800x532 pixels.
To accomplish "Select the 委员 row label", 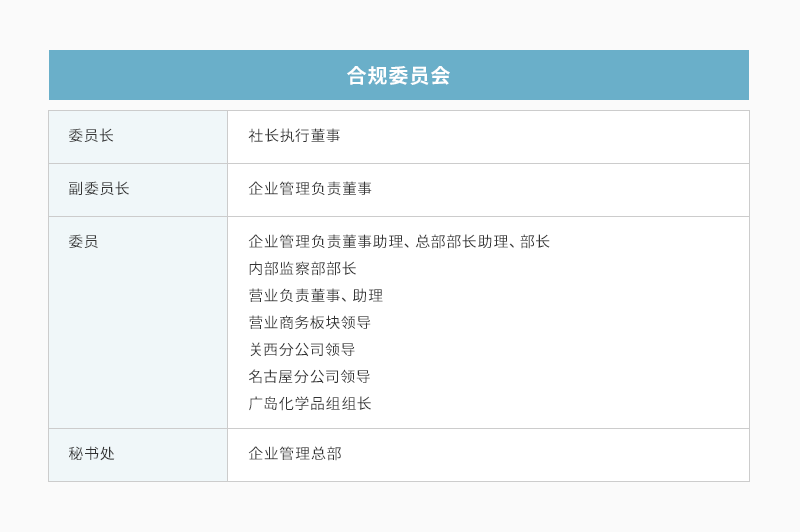I will [x=83, y=242].
